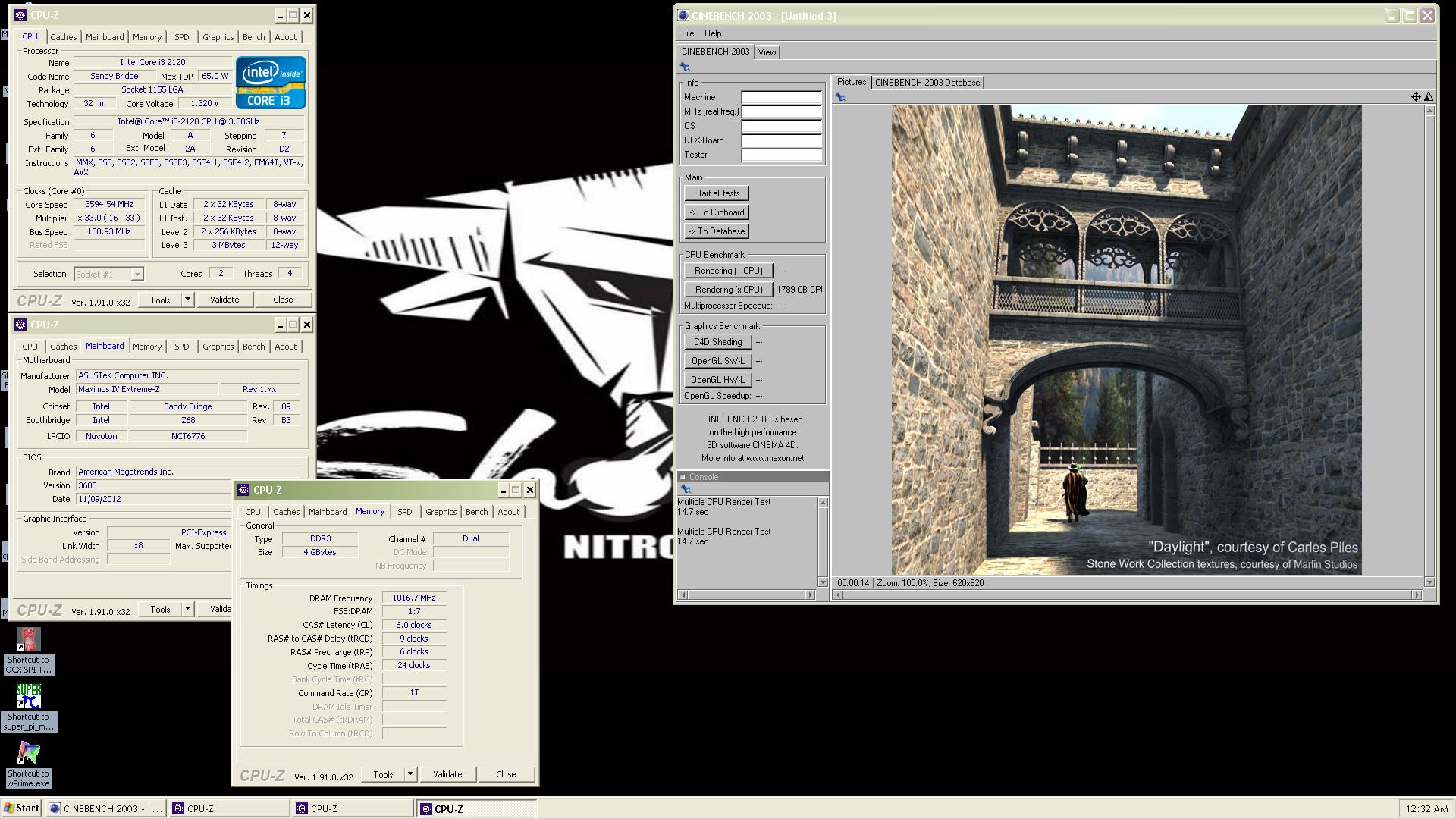The height and width of the screenshot is (819, 1456).
Task: Switch to CINEBENCH 2003 in the taskbar
Action: [106, 808]
